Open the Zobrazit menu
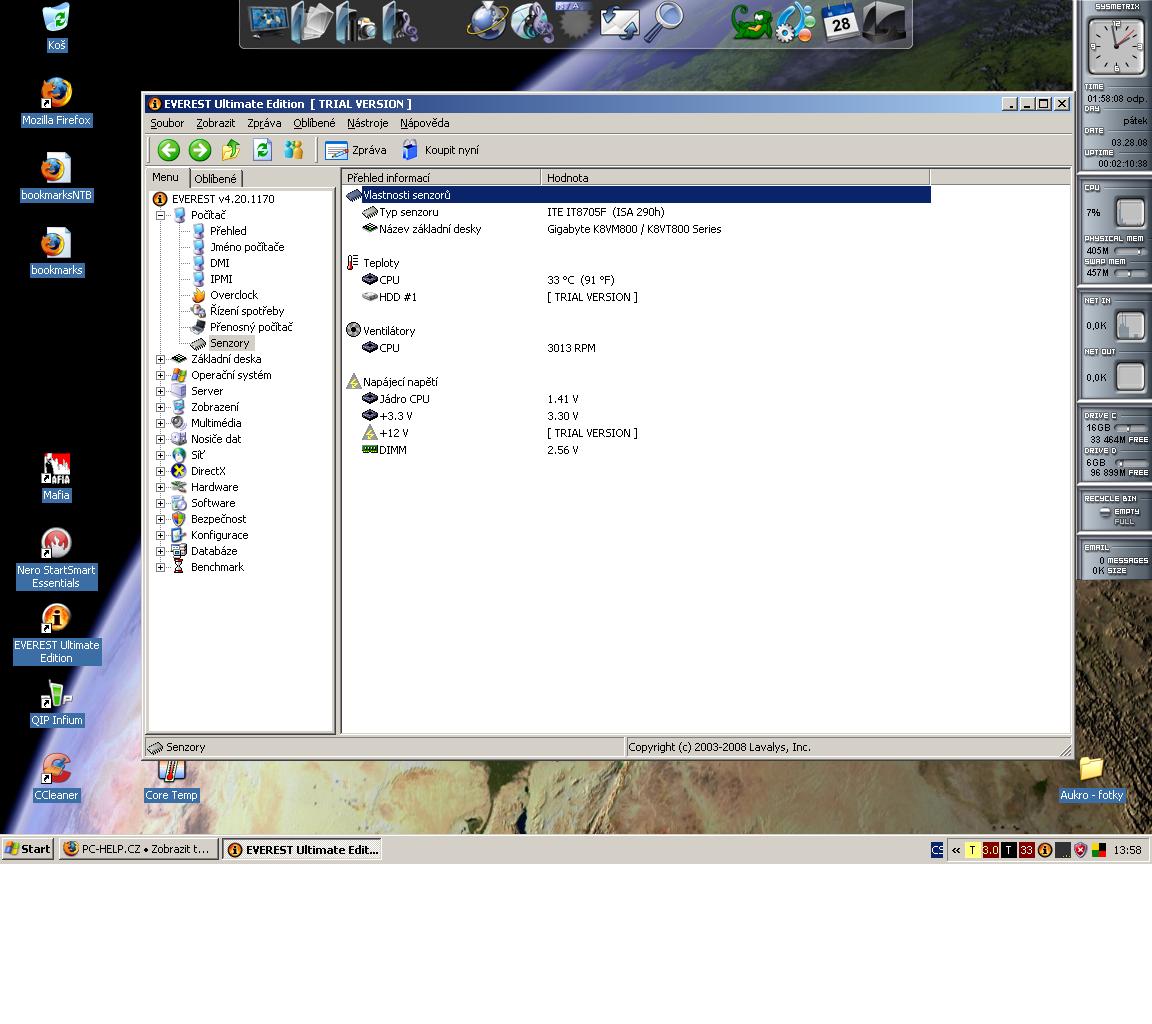Viewport: 1152px width, 1024px height. coord(215,123)
